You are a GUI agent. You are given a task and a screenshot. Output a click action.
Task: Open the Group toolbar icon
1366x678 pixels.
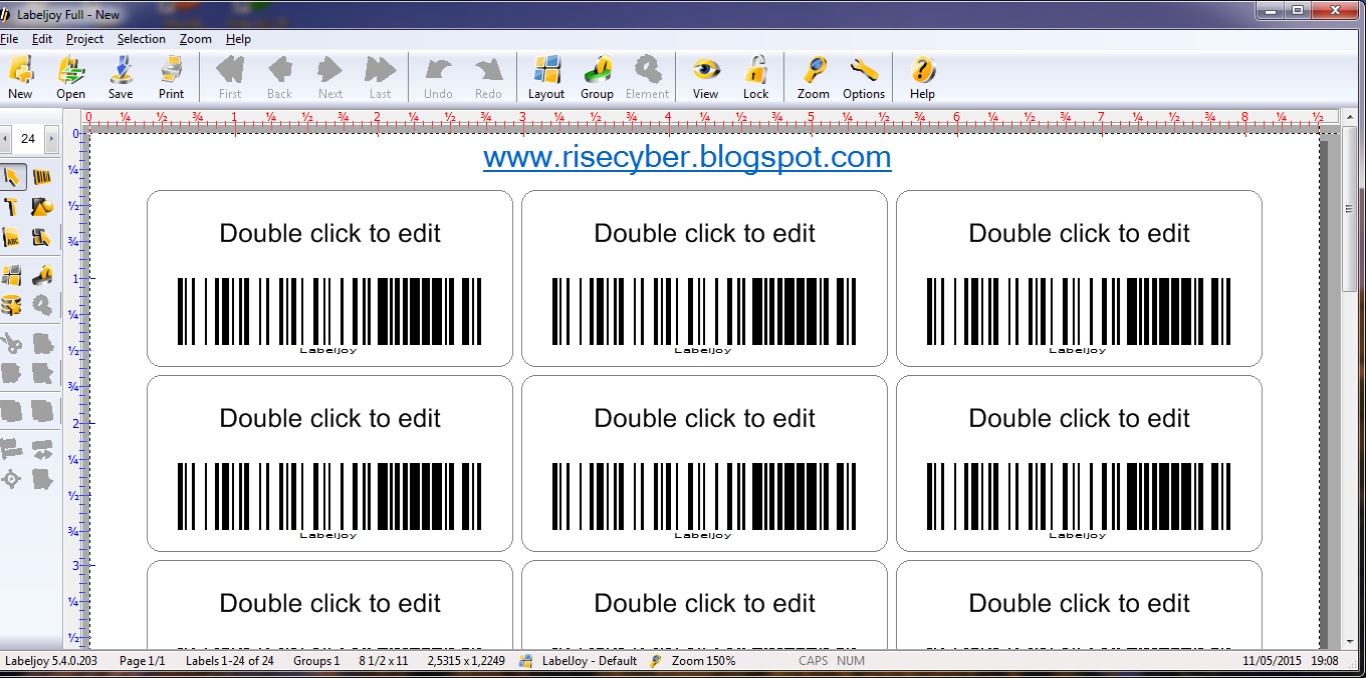597,78
